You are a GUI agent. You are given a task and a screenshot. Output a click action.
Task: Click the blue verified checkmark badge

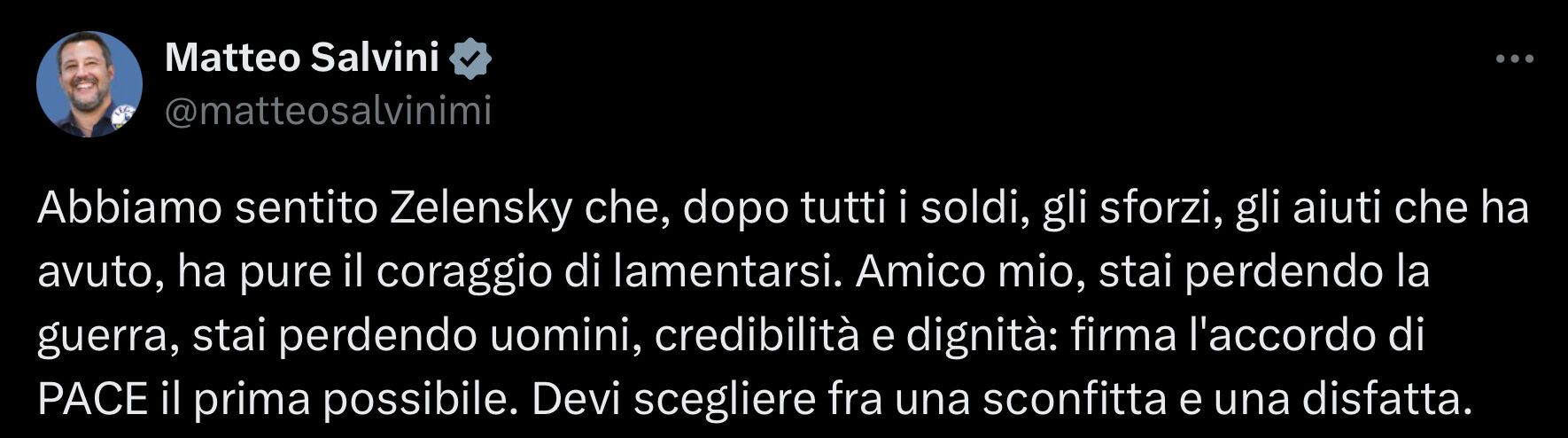click(470, 59)
